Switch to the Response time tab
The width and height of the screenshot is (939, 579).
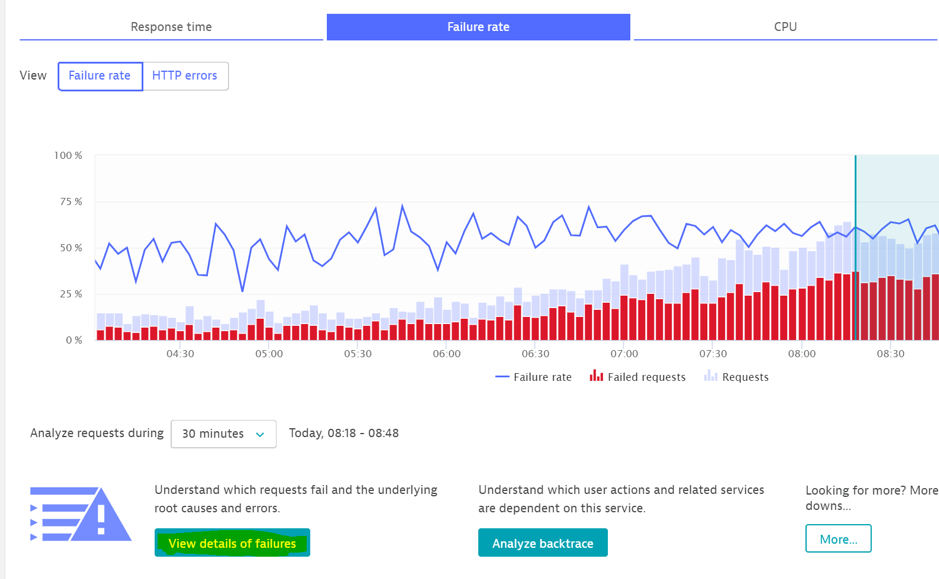[x=170, y=26]
